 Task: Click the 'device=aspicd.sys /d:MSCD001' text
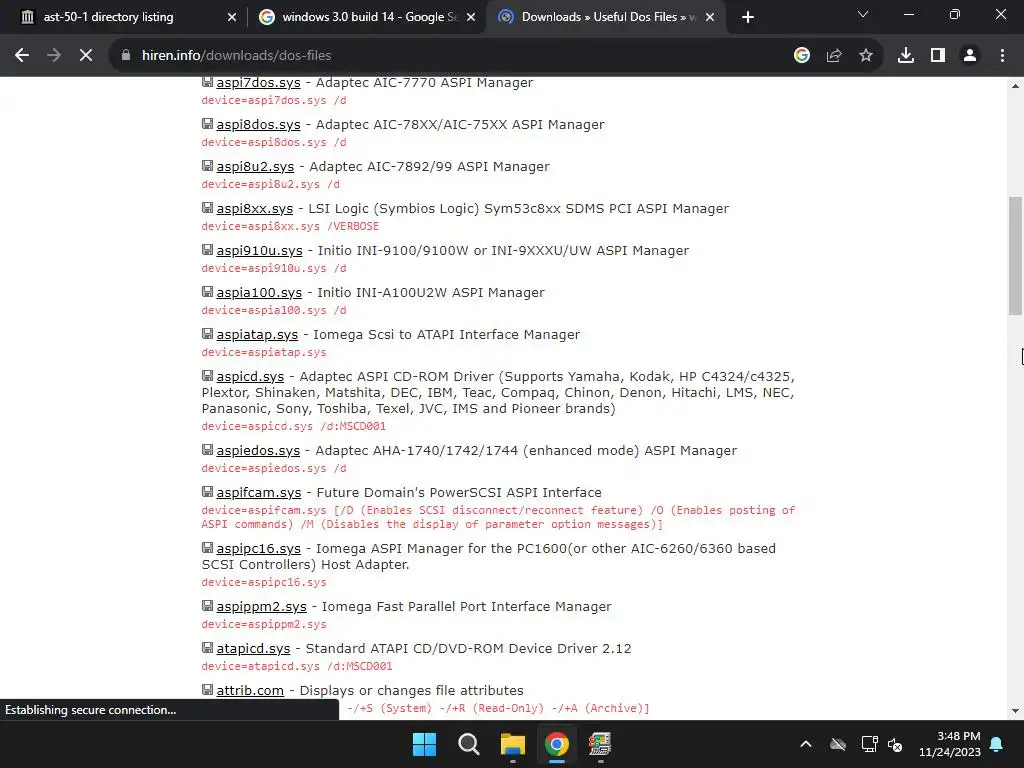point(294,426)
